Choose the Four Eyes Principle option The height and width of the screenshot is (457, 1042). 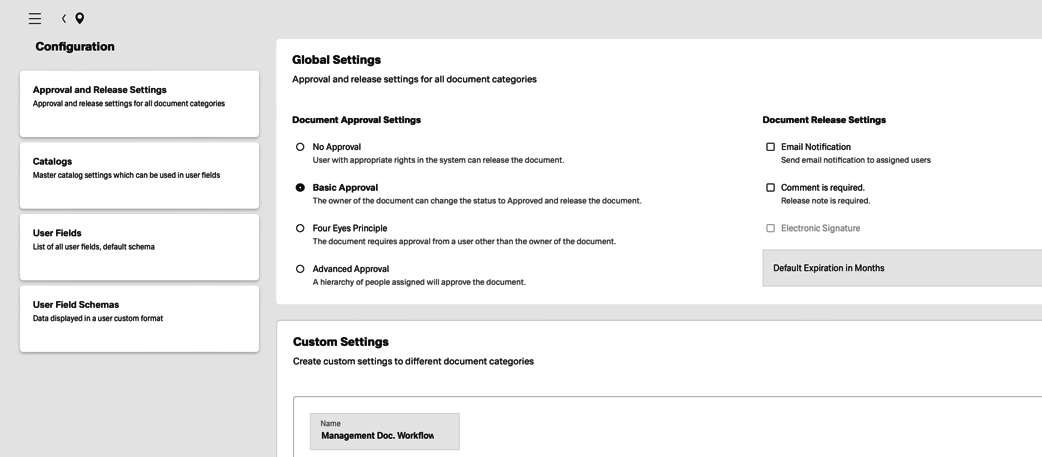click(x=300, y=228)
